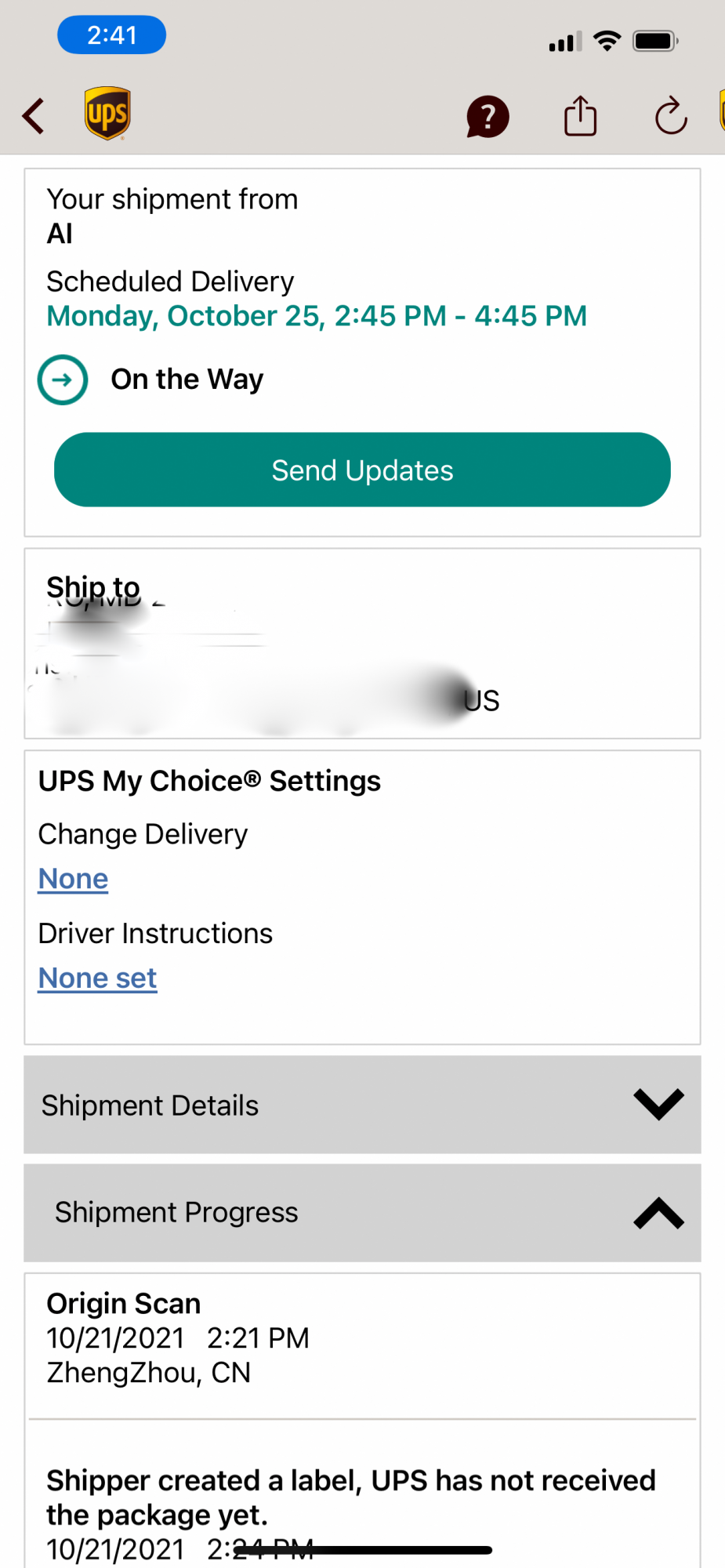This screenshot has height=1568, width=725.
Task: Tap the battery status icon
Action: point(655,41)
